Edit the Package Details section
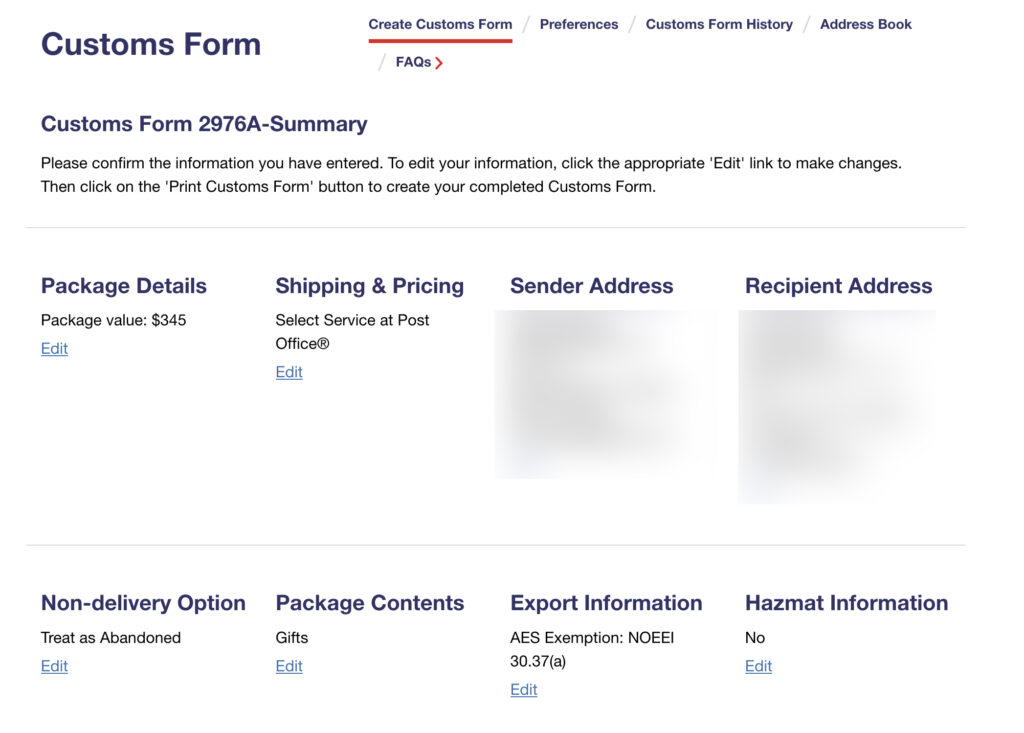The width and height of the screenshot is (1024, 733). tap(54, 348)
